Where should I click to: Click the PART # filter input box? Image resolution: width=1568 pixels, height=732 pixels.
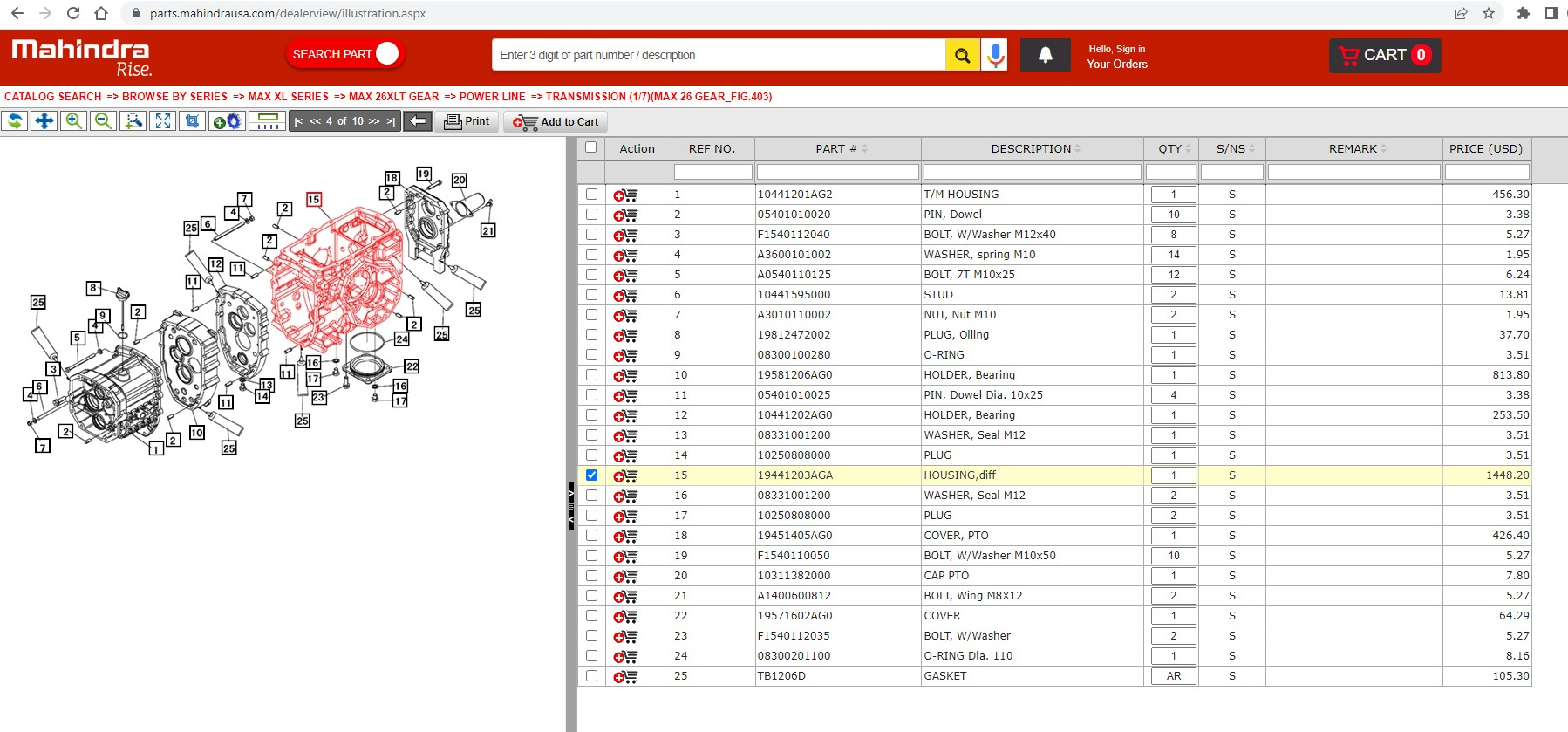pos(838,172)
